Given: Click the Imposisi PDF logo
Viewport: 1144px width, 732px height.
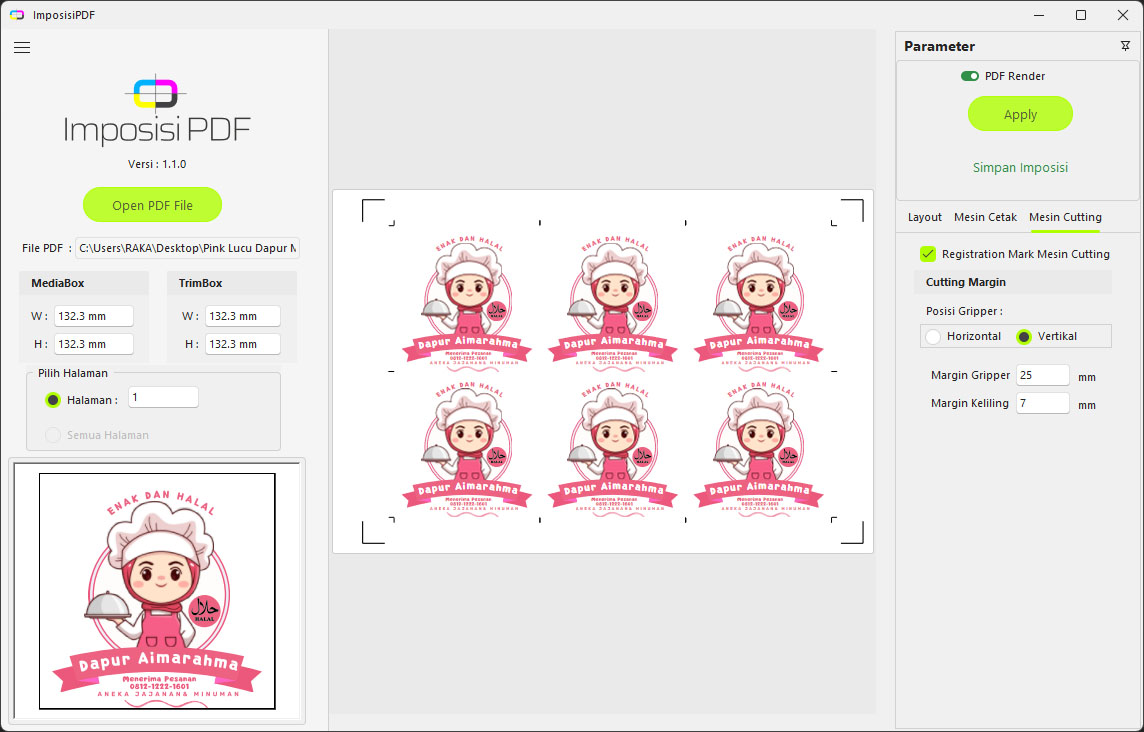Looking at the screenshot, I should coord(157,112).
